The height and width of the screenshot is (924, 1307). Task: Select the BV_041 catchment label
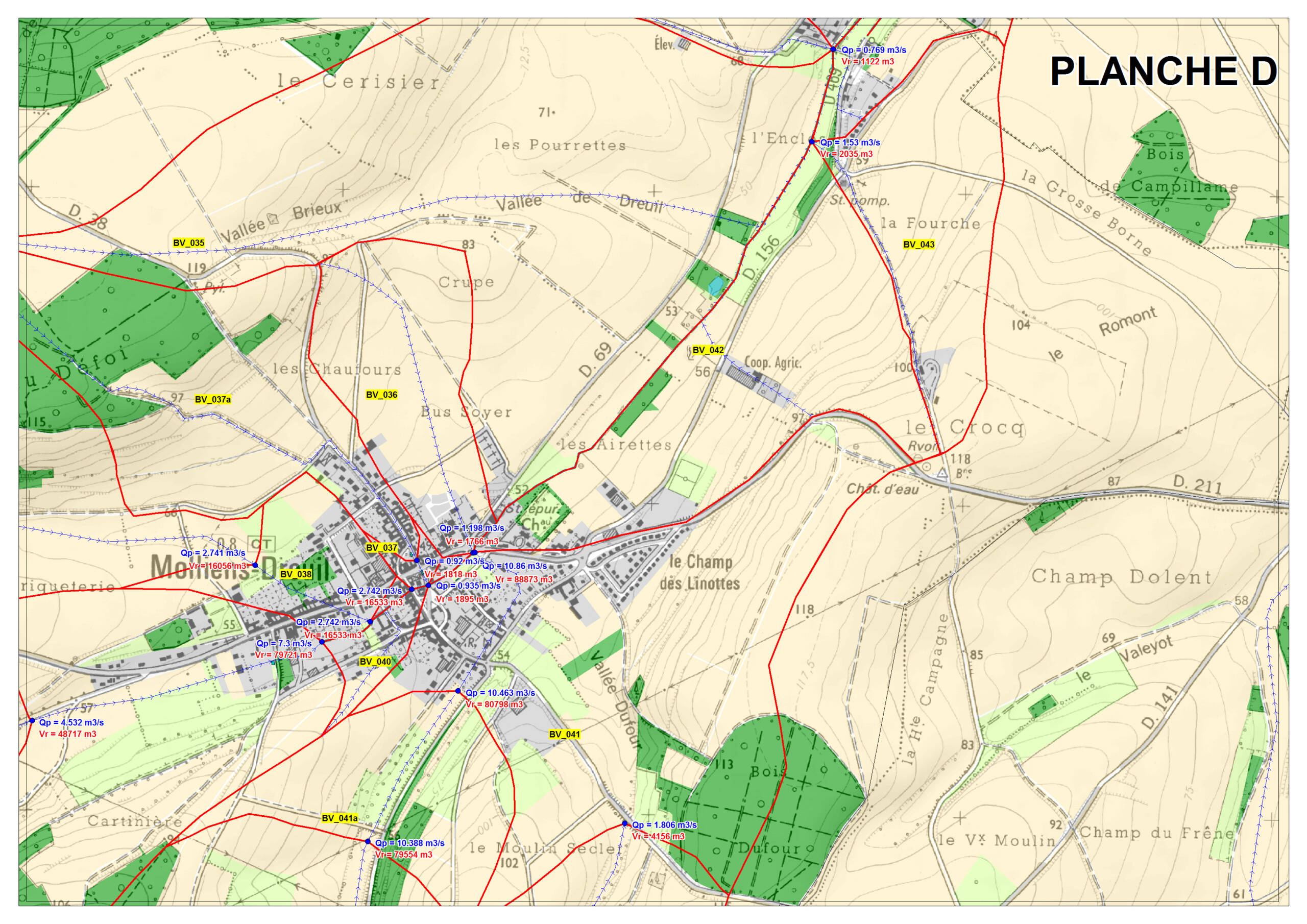tap(564, 735)
